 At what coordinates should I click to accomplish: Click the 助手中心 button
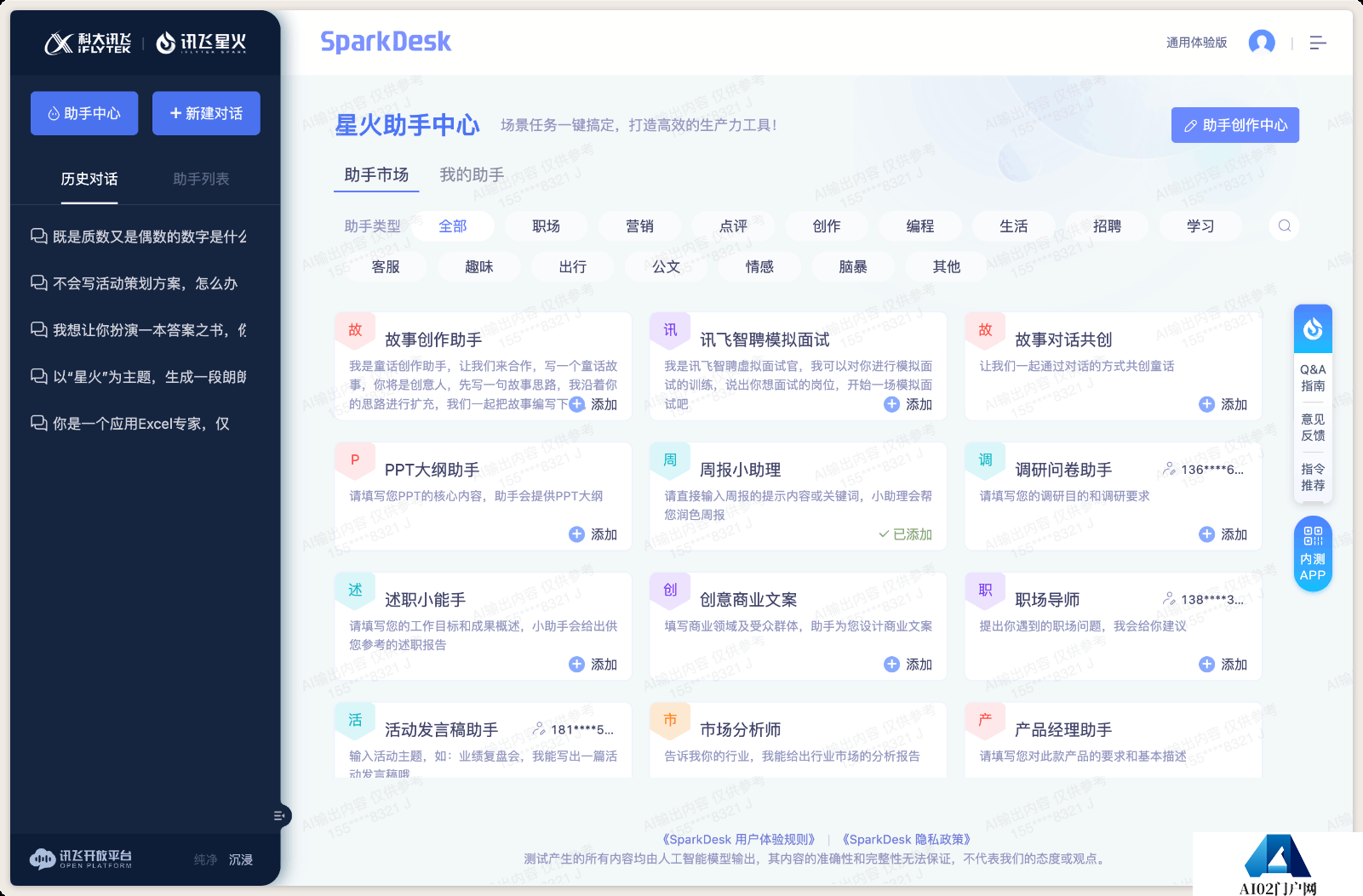point(84,113)
